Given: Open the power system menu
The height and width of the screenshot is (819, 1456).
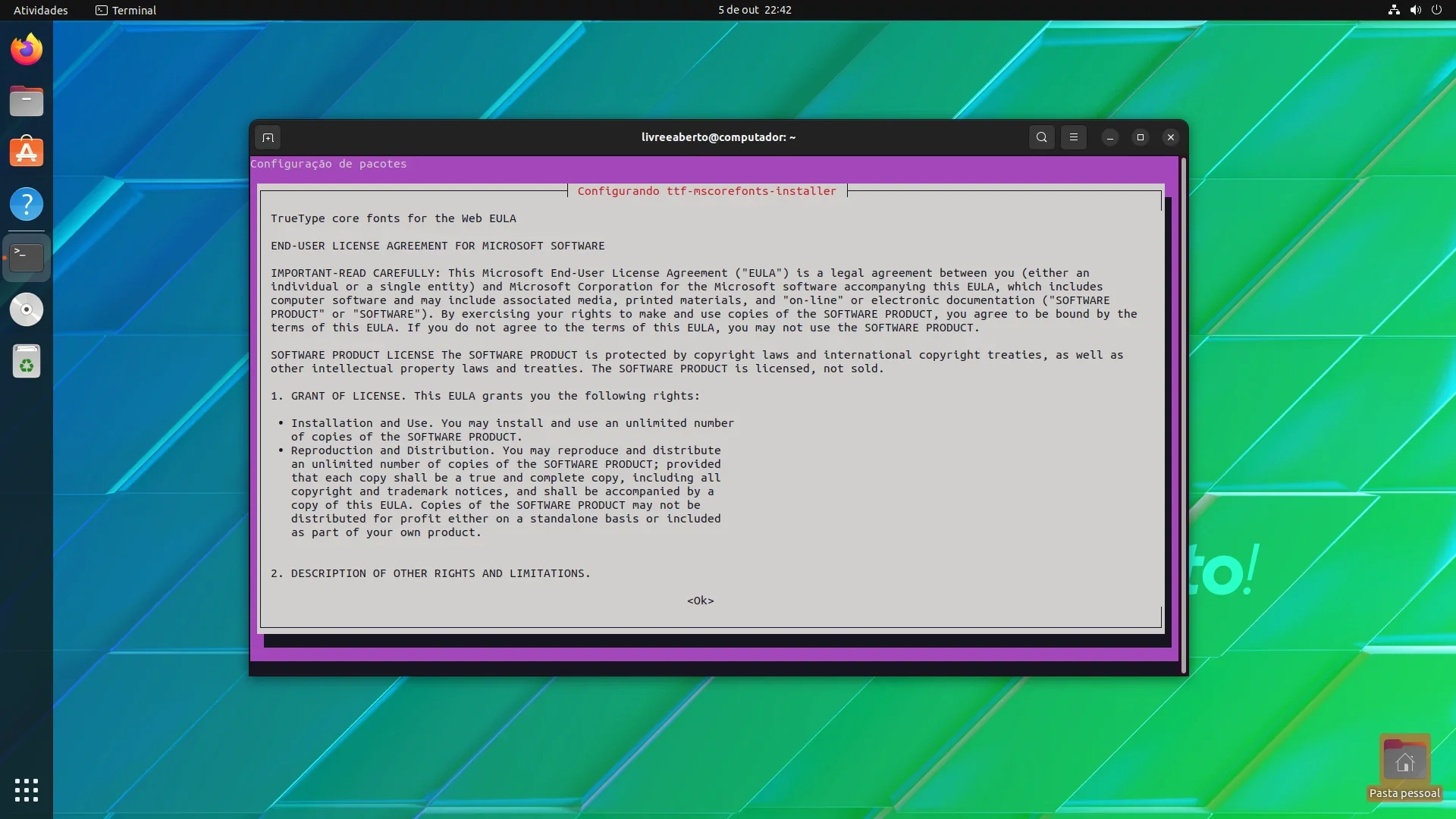Looking at the screenshot, I should tap(1436, 10).
